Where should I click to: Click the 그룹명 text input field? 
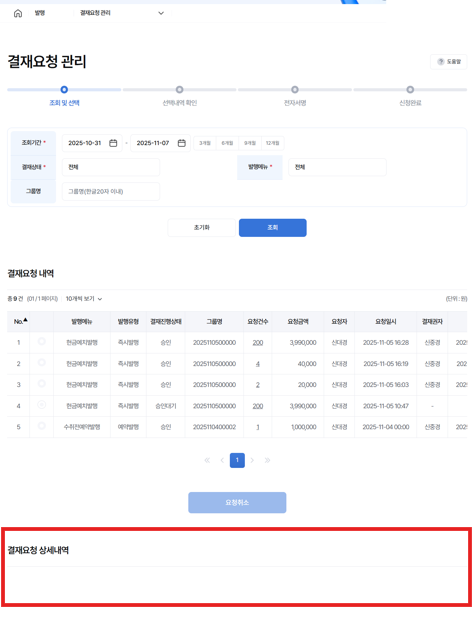[111, 191]
